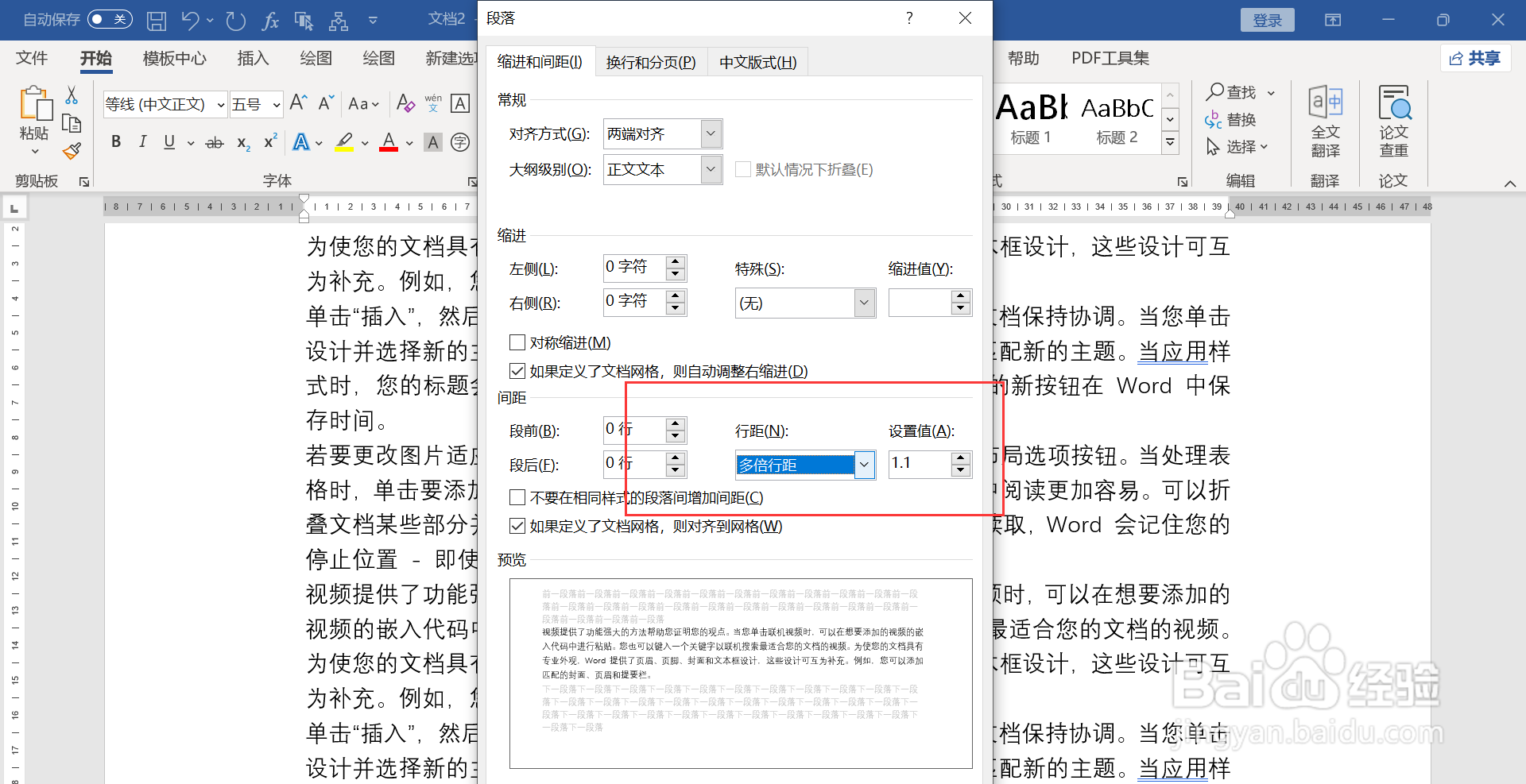
Task: Click the 段前 spacing field
Action: pos(634,430)
